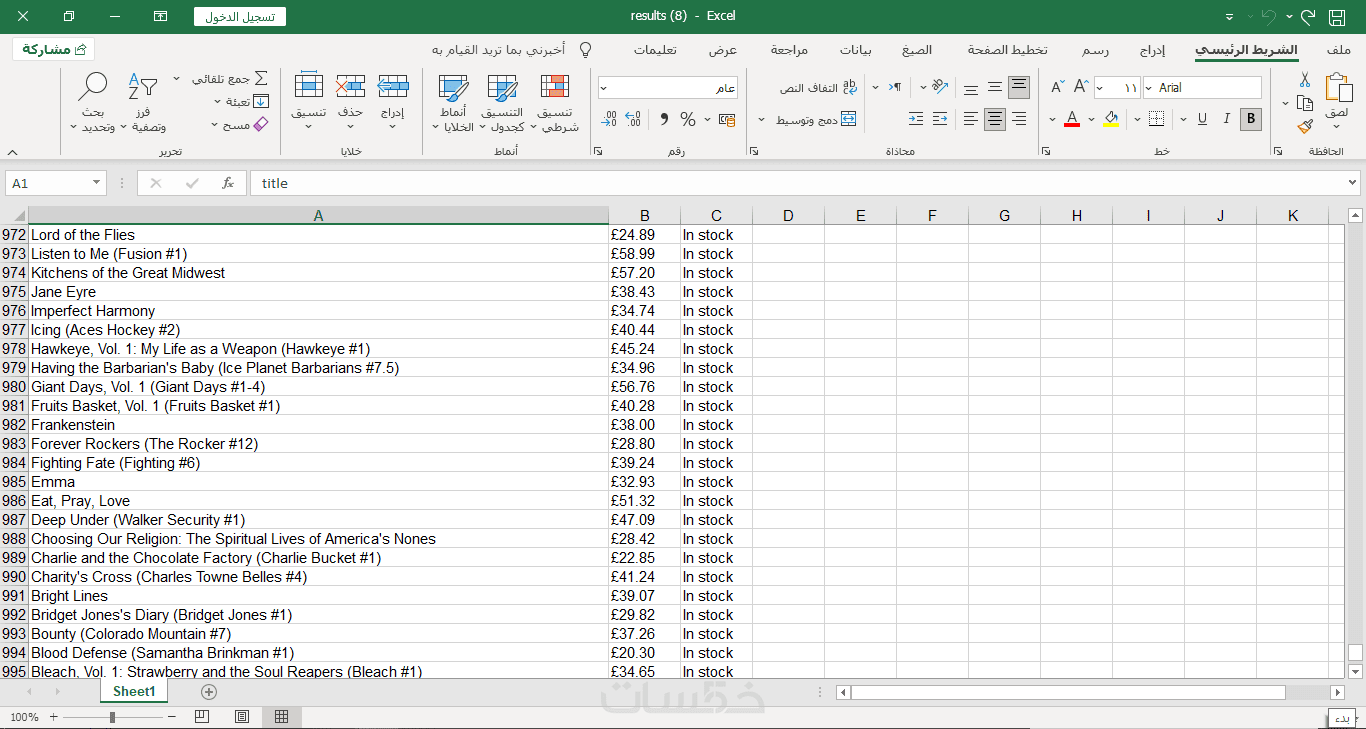Expand the formula bar
The width and height of the screenshot is (1366, 729).
(x=1353, y=183)
